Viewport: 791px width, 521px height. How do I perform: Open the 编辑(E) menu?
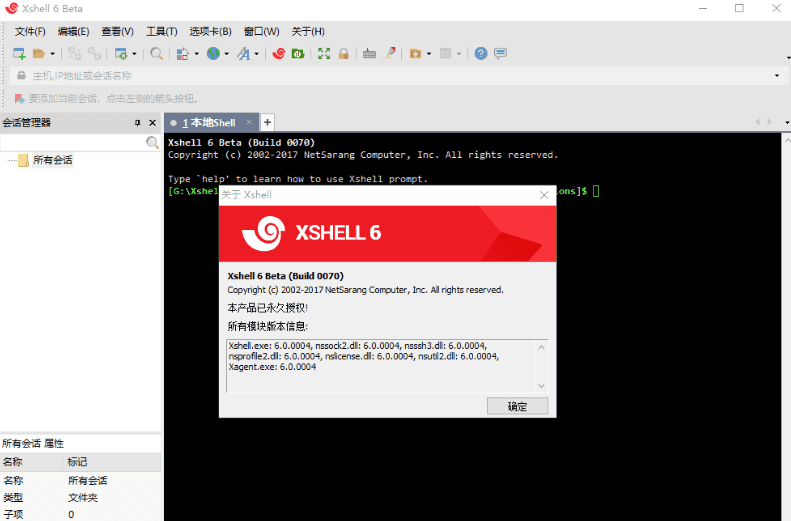[x=74, y=32]
